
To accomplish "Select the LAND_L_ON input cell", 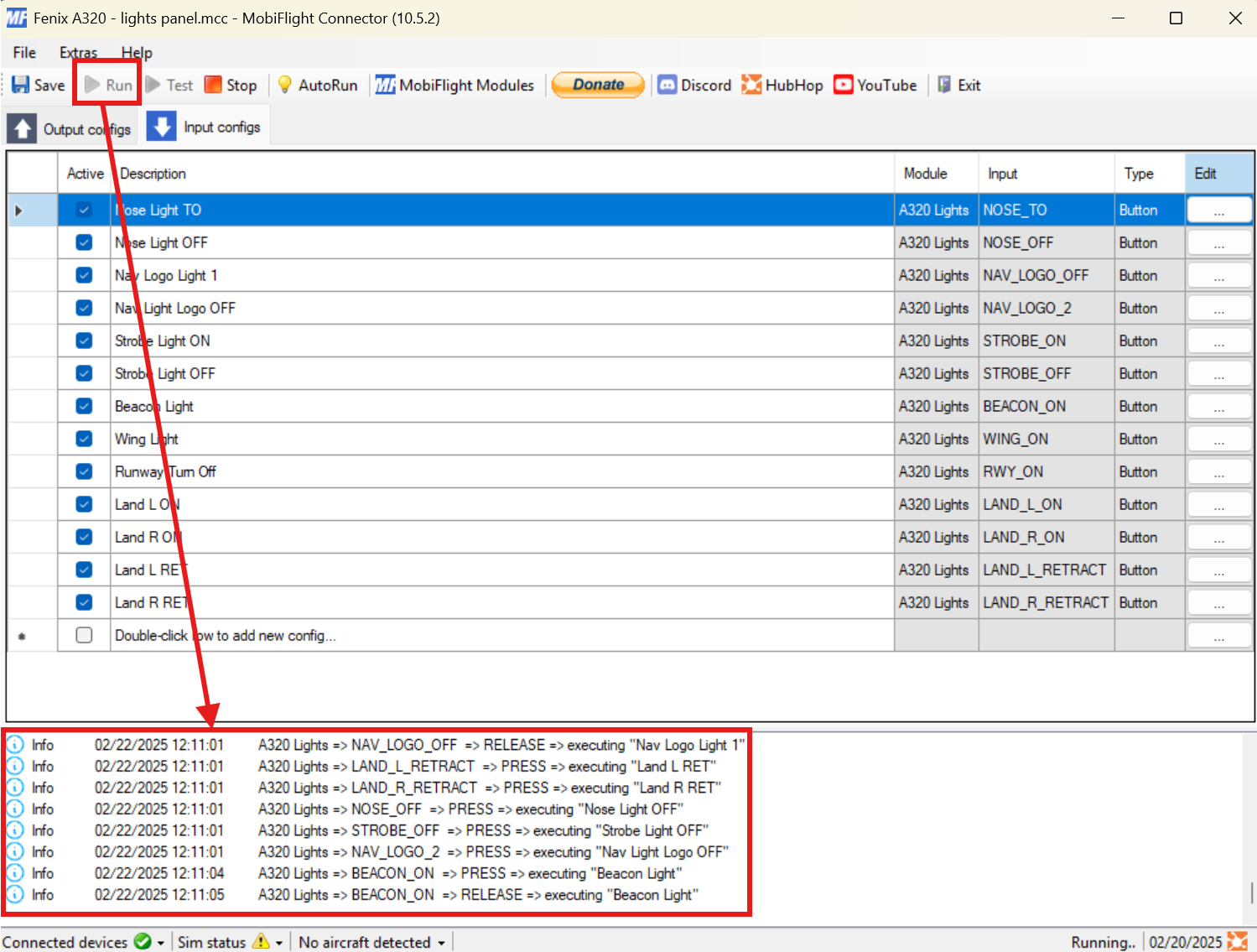I will (1047, 504).
